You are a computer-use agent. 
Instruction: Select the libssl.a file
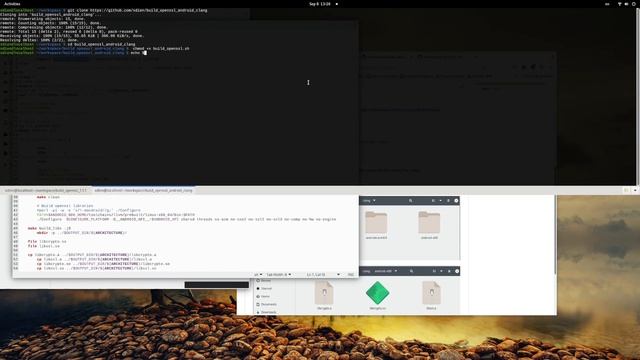tap(431, 296)
